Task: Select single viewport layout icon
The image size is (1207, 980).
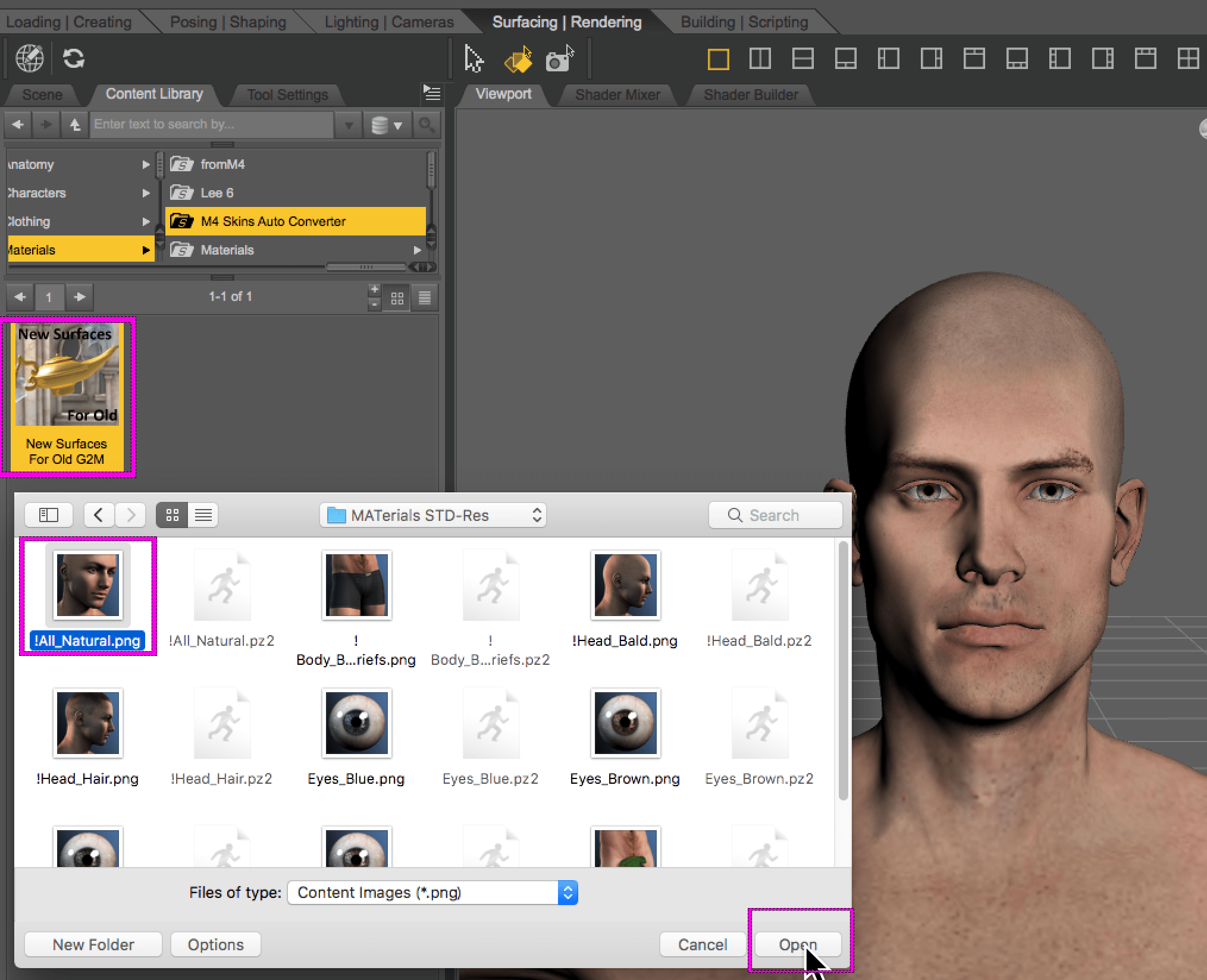Action: pyautogui.click(x=718, y=59)
